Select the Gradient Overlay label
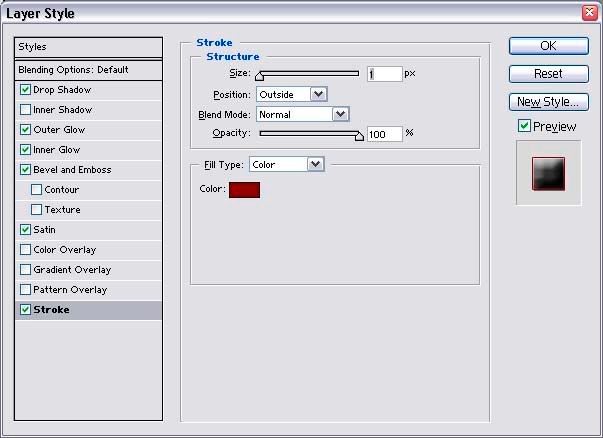The width and height of the screenshot is (603, 438). [72, 270]
